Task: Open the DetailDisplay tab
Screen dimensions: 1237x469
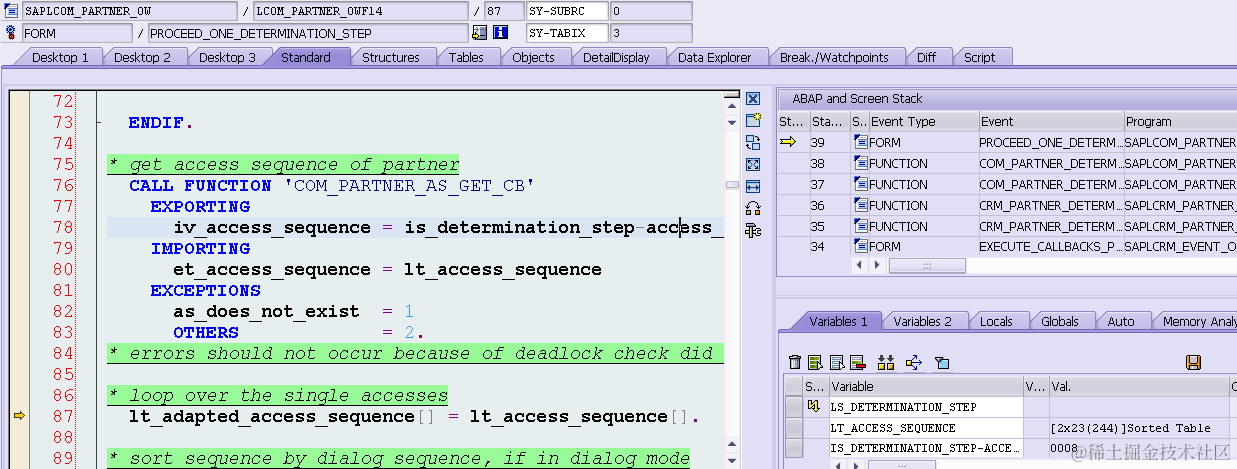Action: pos(616,57)
